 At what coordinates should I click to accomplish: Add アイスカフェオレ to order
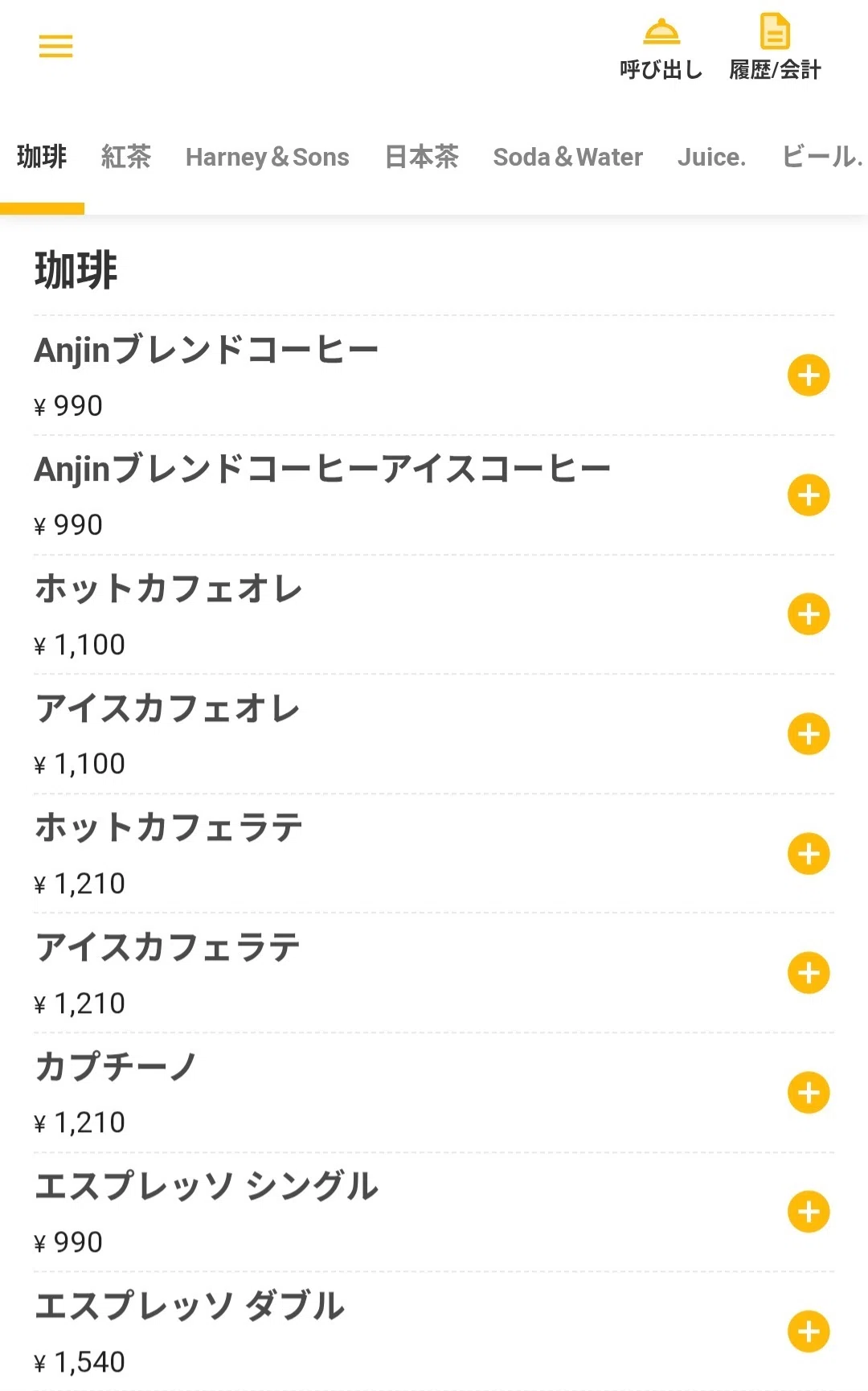[x=809, y=734]
